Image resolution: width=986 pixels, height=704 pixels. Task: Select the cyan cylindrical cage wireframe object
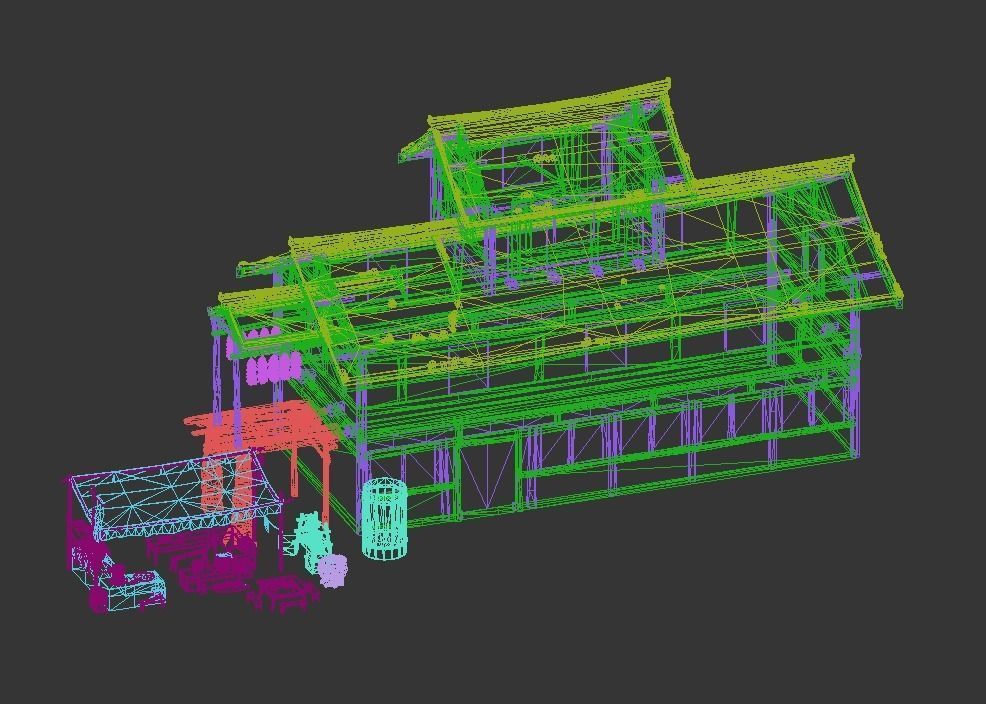coord(384,519)
